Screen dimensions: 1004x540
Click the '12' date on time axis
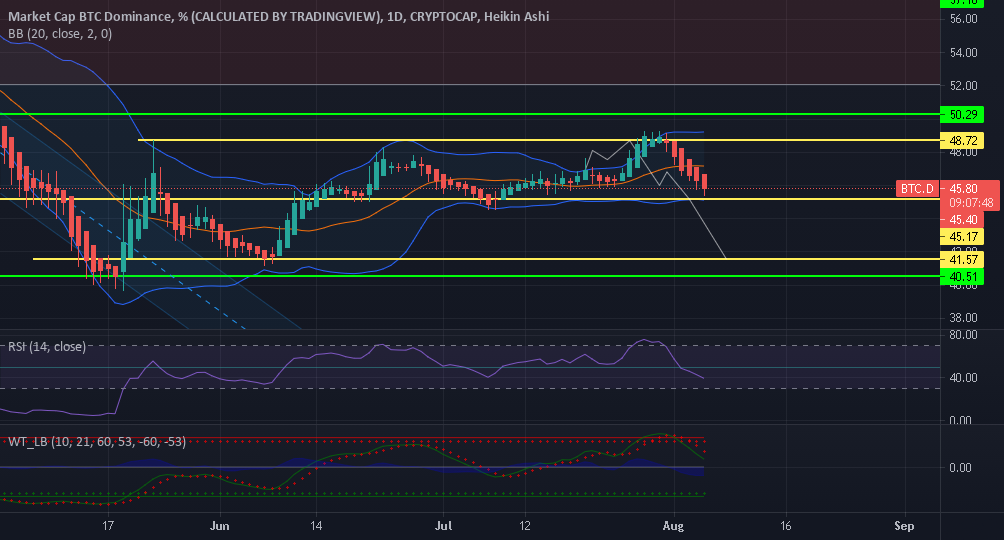click(x=525, y=526)
